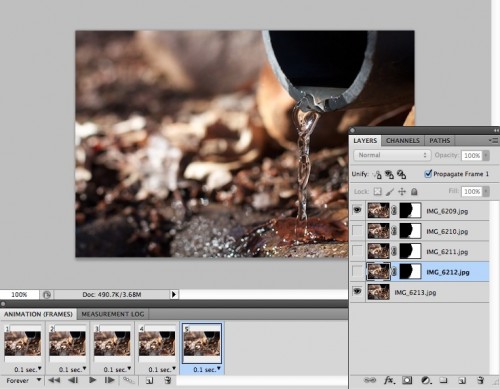
Task: Switch to the Measurement Log tab
Action: point(113,314)
